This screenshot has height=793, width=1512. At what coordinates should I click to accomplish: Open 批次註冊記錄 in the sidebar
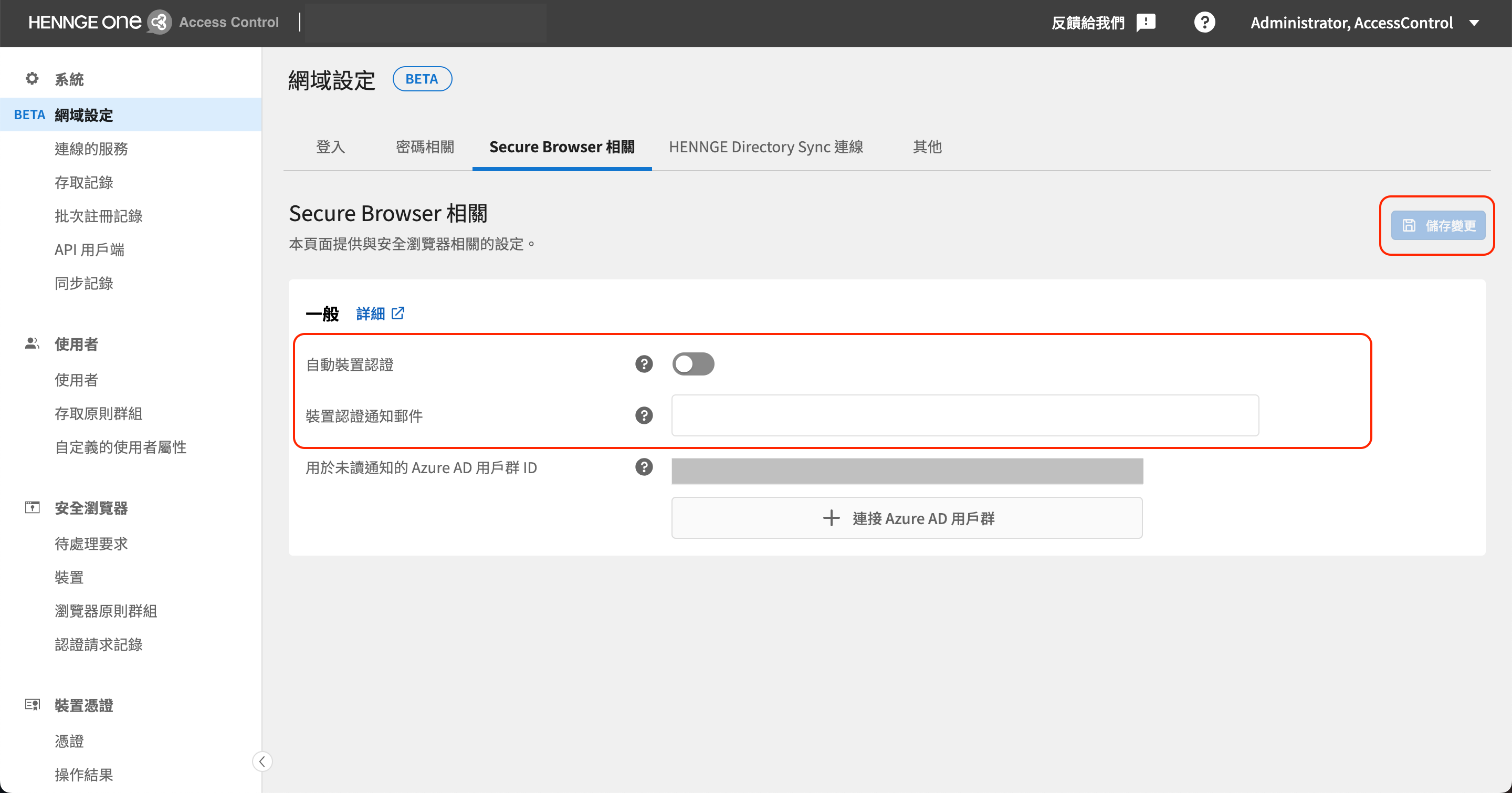(99, 216)
